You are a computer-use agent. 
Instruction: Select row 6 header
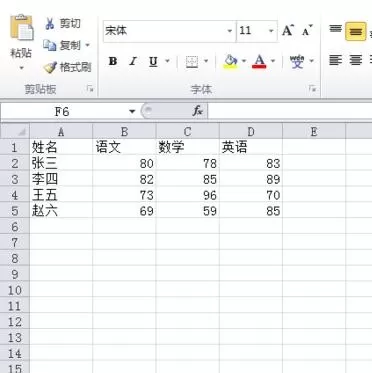(x=15, y=227)
